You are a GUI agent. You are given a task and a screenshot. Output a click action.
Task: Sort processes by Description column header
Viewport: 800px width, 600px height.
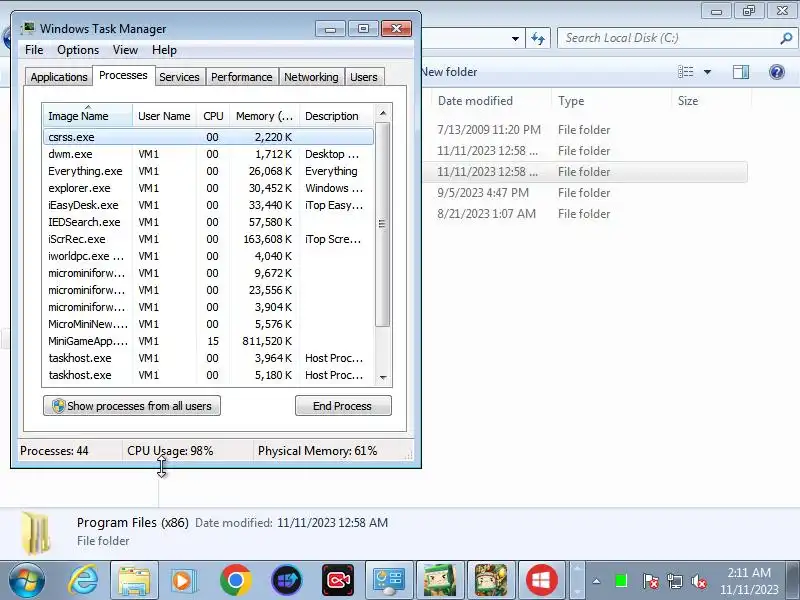337,116
